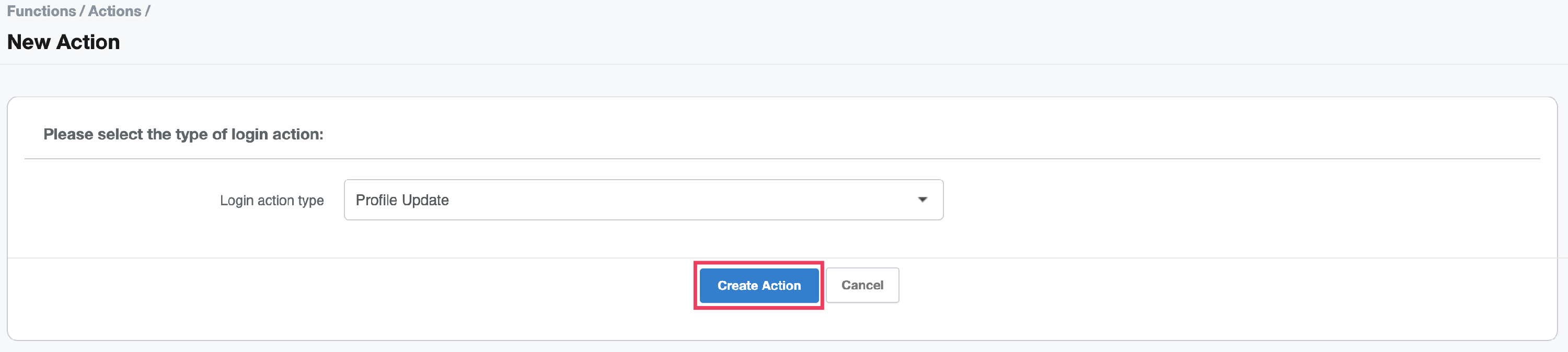The width and height of the screenshot is (1568, 352).
Task: Click the word 'Functions' at the top
Action: pos(41,11)
